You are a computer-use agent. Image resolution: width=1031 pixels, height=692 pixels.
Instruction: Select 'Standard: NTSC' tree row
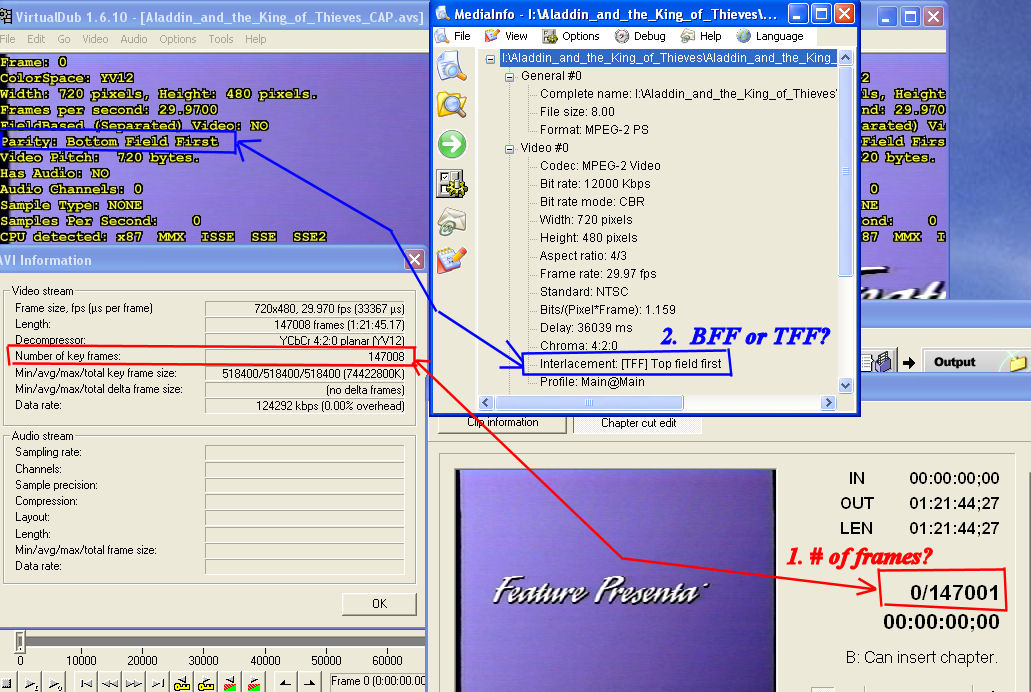(584, 292)
